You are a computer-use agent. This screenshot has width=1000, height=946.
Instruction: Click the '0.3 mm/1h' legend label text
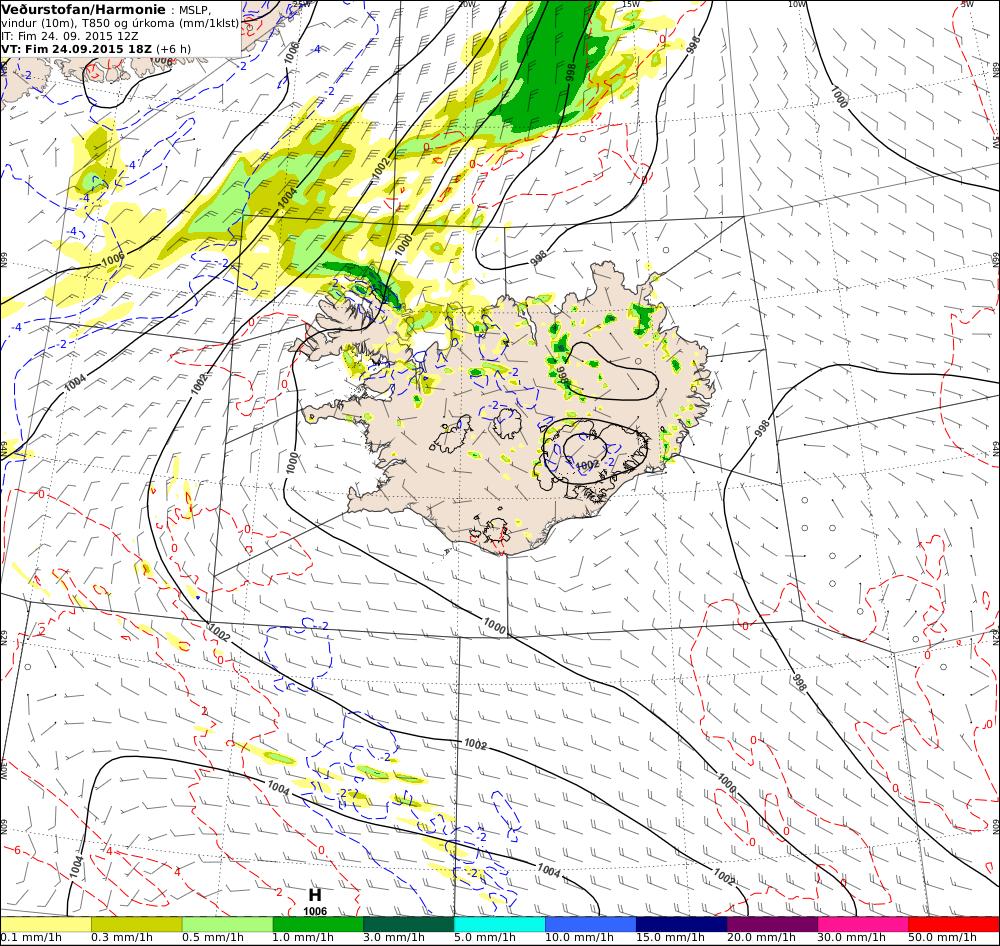point(122,938)
